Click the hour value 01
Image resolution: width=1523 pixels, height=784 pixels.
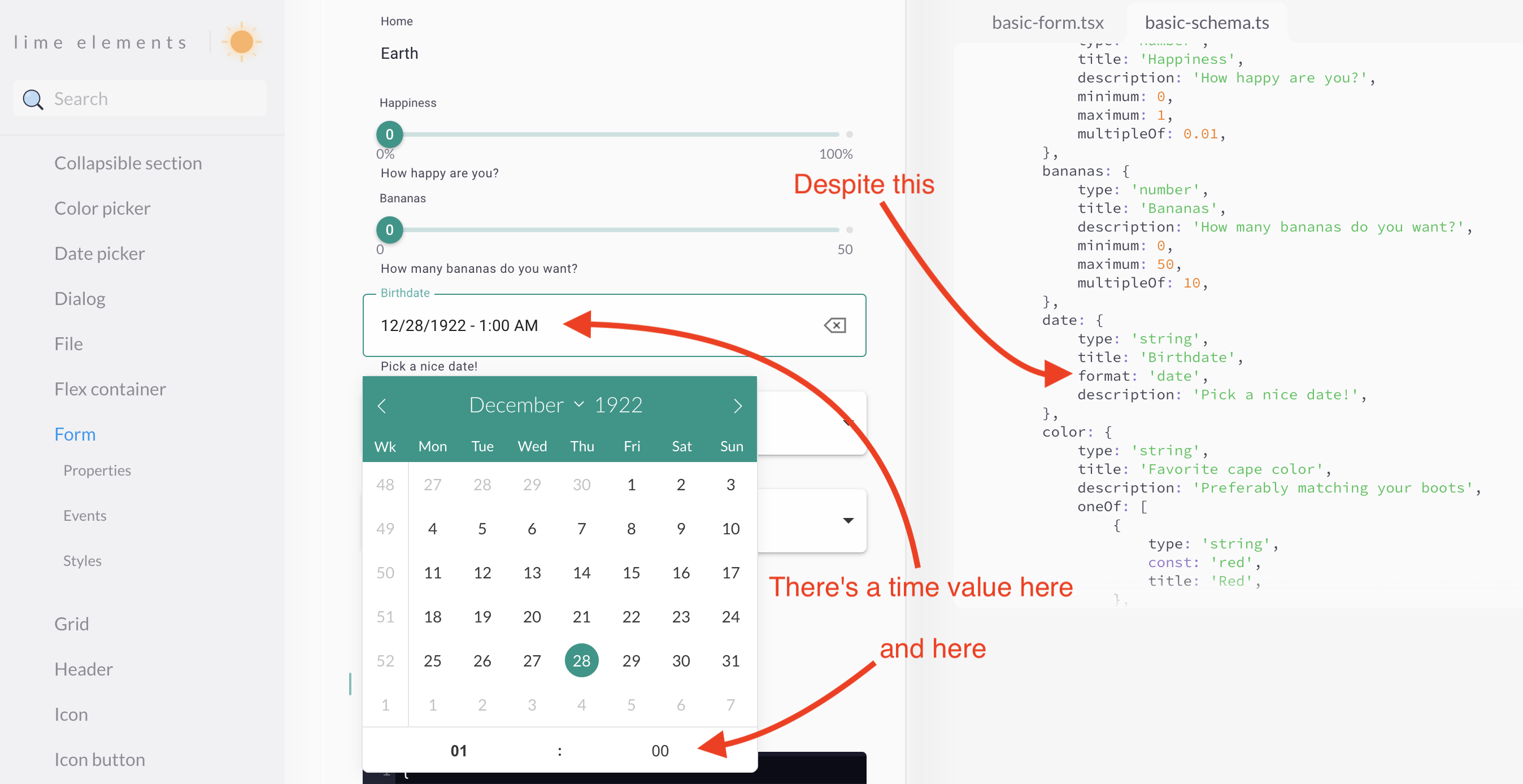459,750
